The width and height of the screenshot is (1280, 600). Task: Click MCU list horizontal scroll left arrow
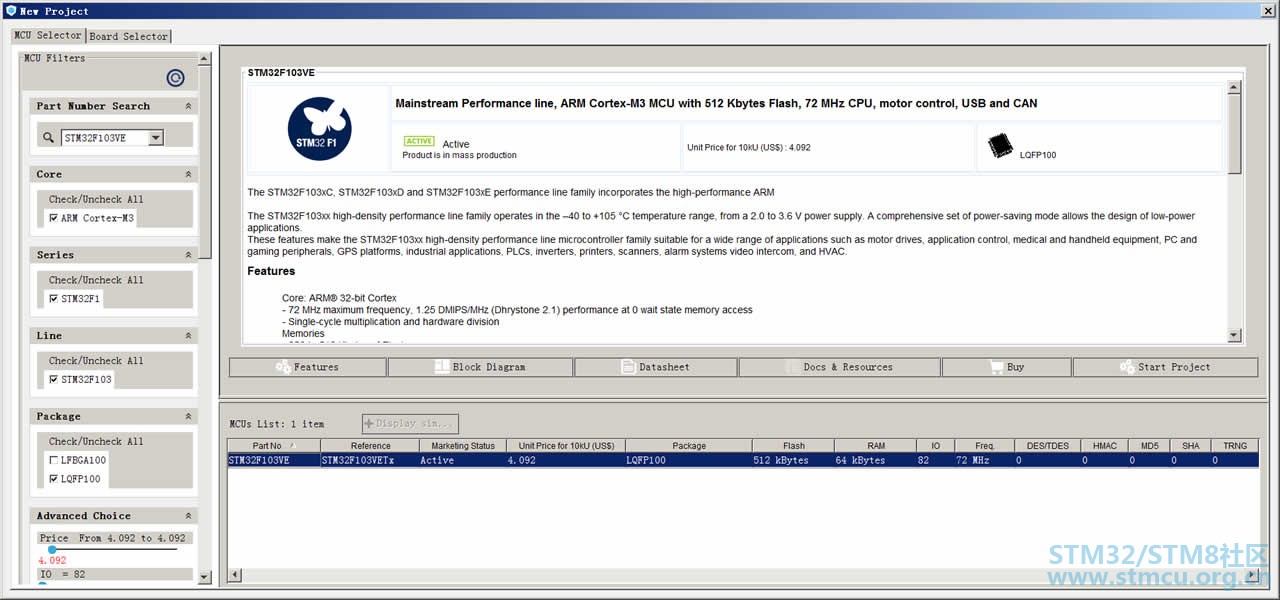(x=235, y=575)
